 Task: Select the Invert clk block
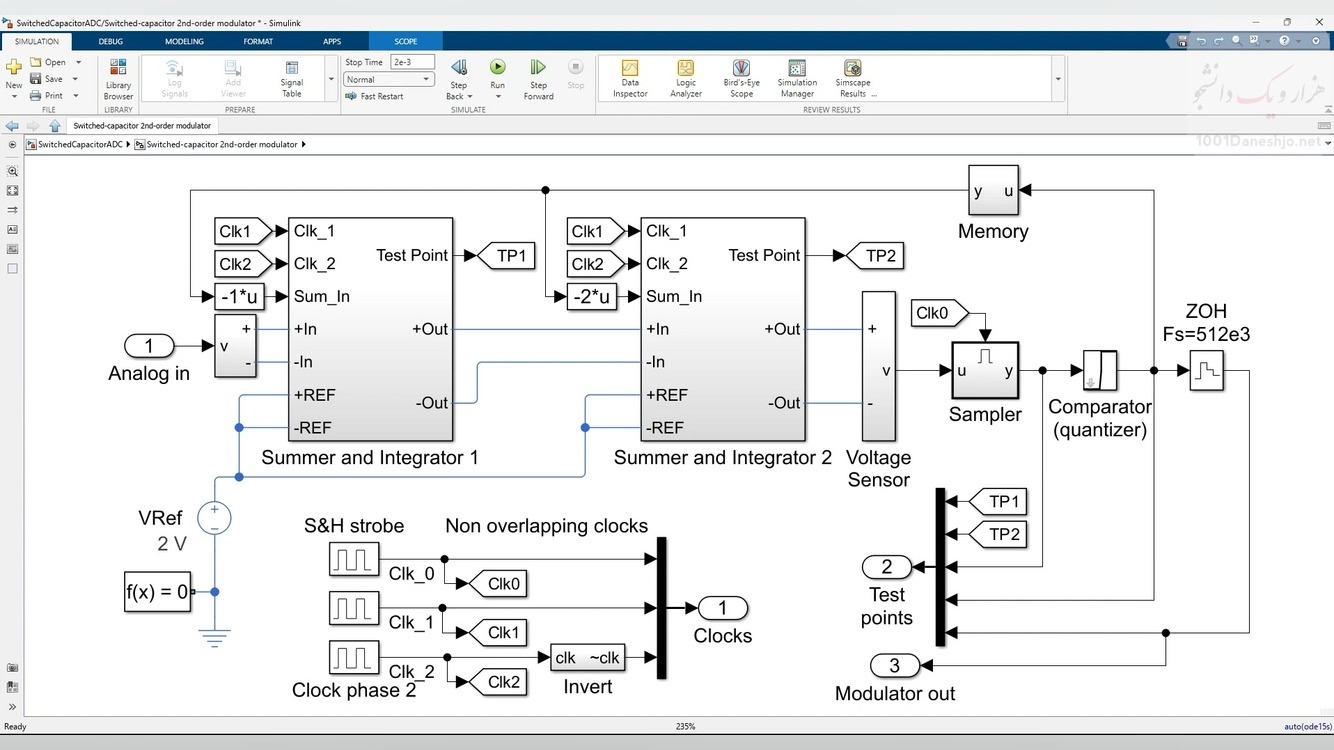click(x=588, y=658)
